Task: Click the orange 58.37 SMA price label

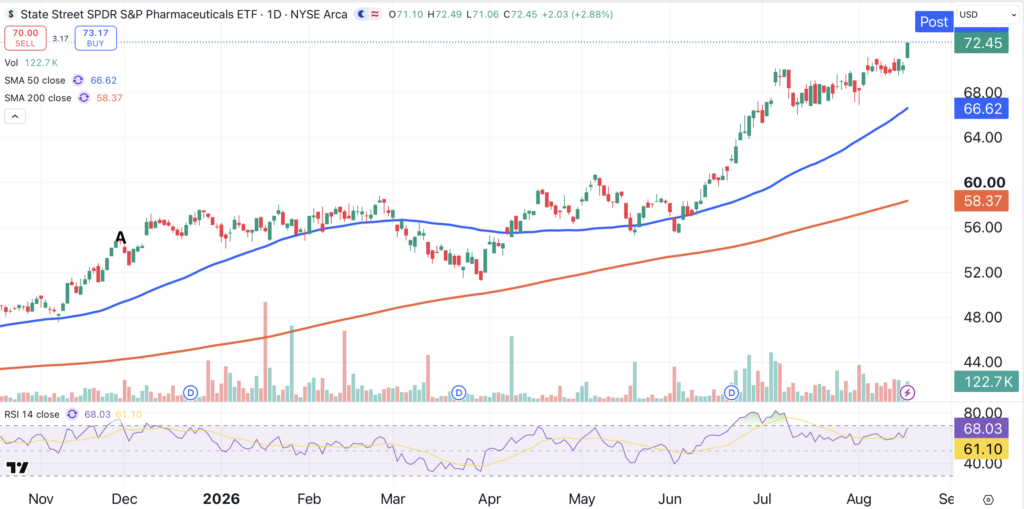Action: pyautogui.click(x=982, y=200)
